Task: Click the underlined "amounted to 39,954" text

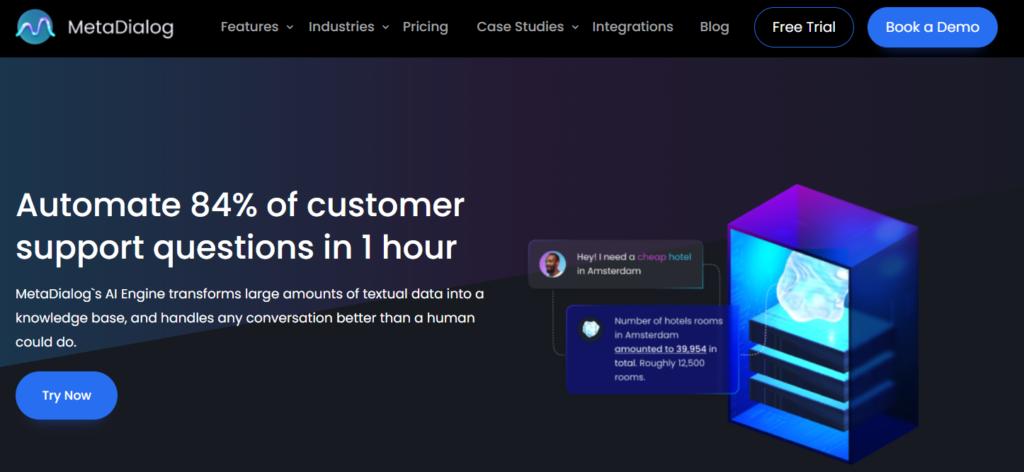Action: coord(660,348)
